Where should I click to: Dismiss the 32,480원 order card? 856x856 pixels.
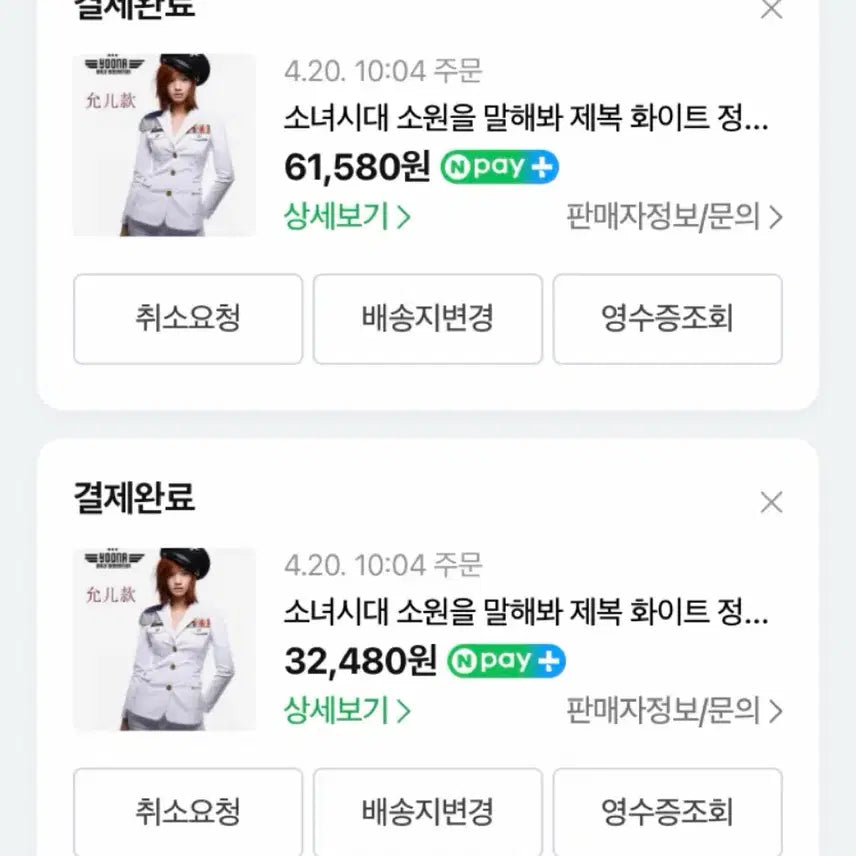pyautogui.click(x=771, y=502)
